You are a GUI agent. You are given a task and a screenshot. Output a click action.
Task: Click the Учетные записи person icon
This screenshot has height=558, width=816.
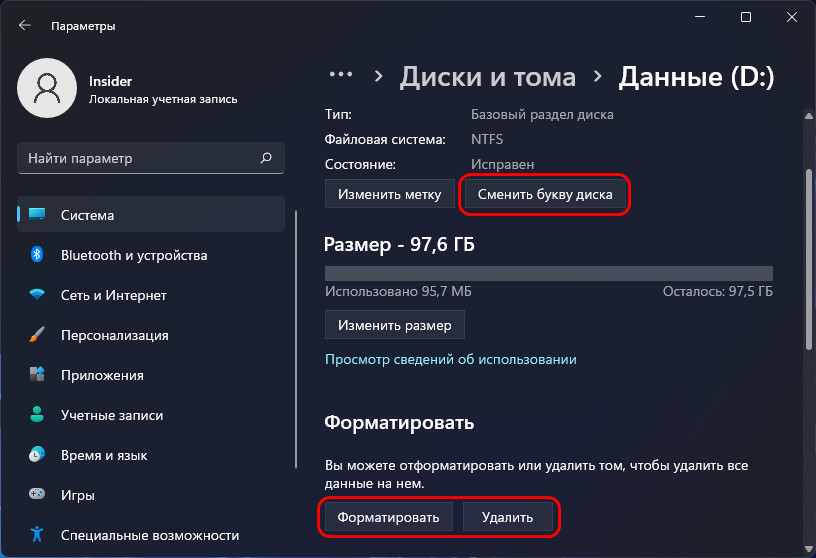pos(37,414)
